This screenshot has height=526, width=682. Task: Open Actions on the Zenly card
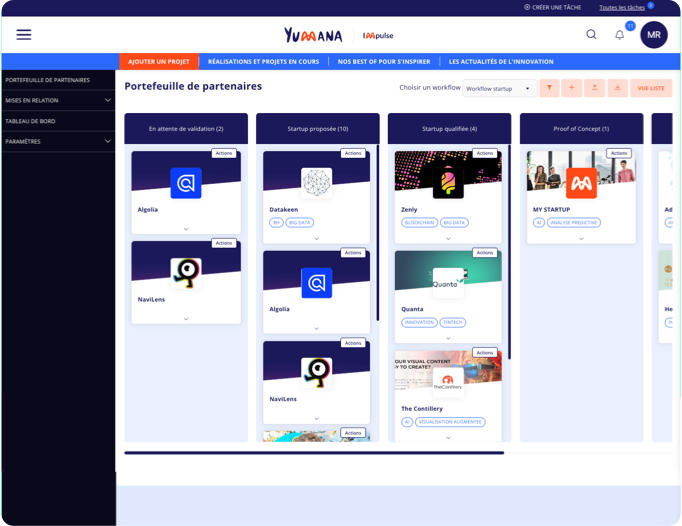[485, 153]
